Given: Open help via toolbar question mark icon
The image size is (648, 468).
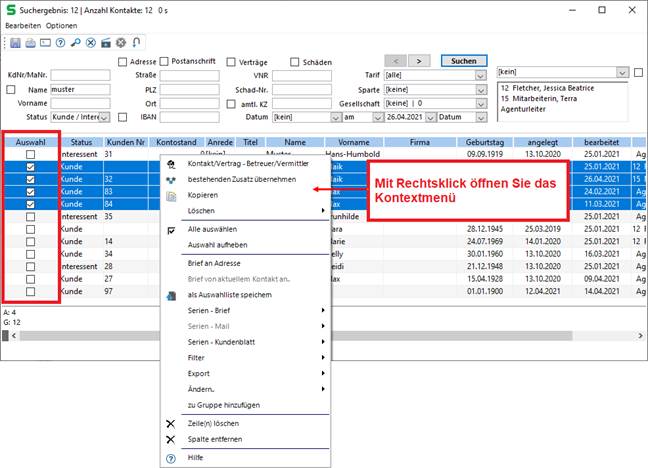Looking at the screenshot, I should coord(61,43).
